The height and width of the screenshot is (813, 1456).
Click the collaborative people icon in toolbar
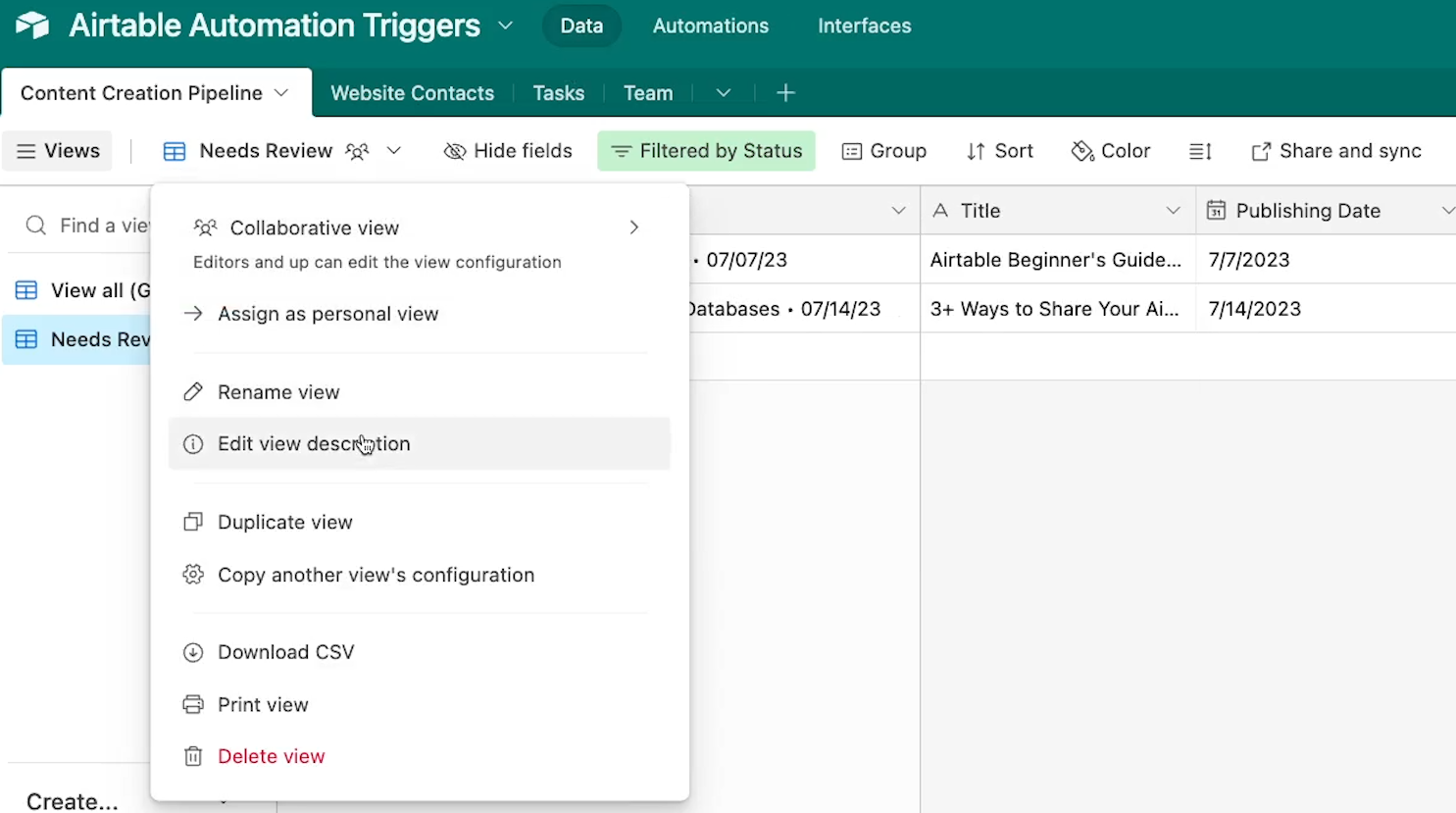(358, 151)
